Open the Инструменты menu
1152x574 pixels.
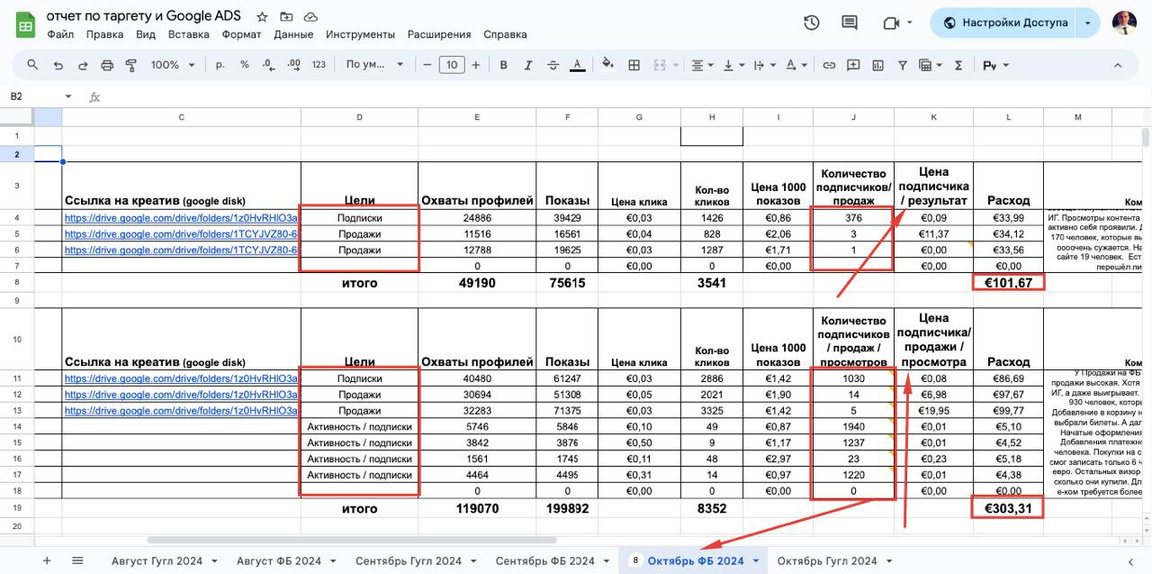point(361,34)
